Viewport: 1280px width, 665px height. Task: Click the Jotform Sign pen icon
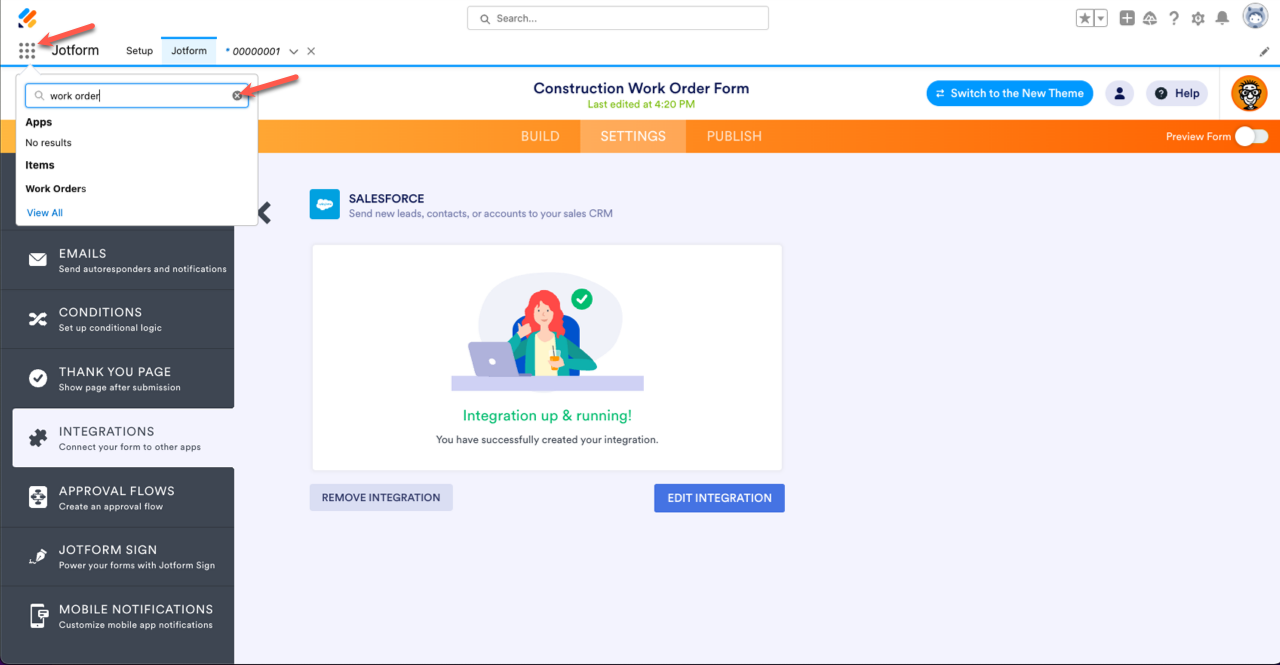coord(38,556)
